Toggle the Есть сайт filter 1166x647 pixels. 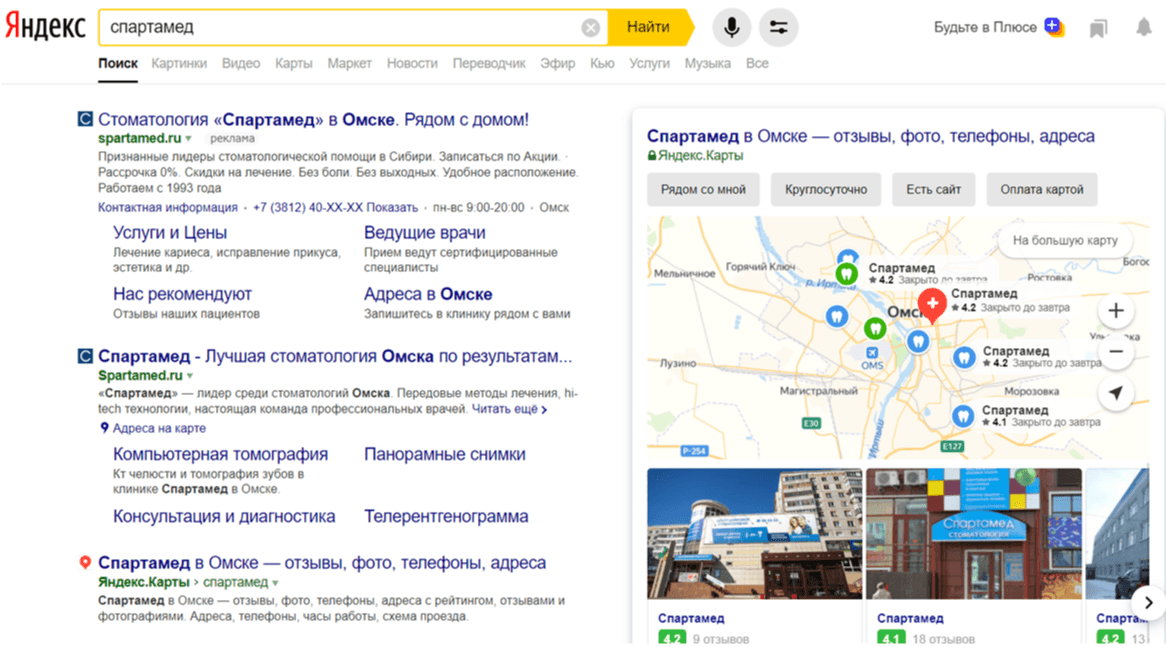[x=933, y=190]
